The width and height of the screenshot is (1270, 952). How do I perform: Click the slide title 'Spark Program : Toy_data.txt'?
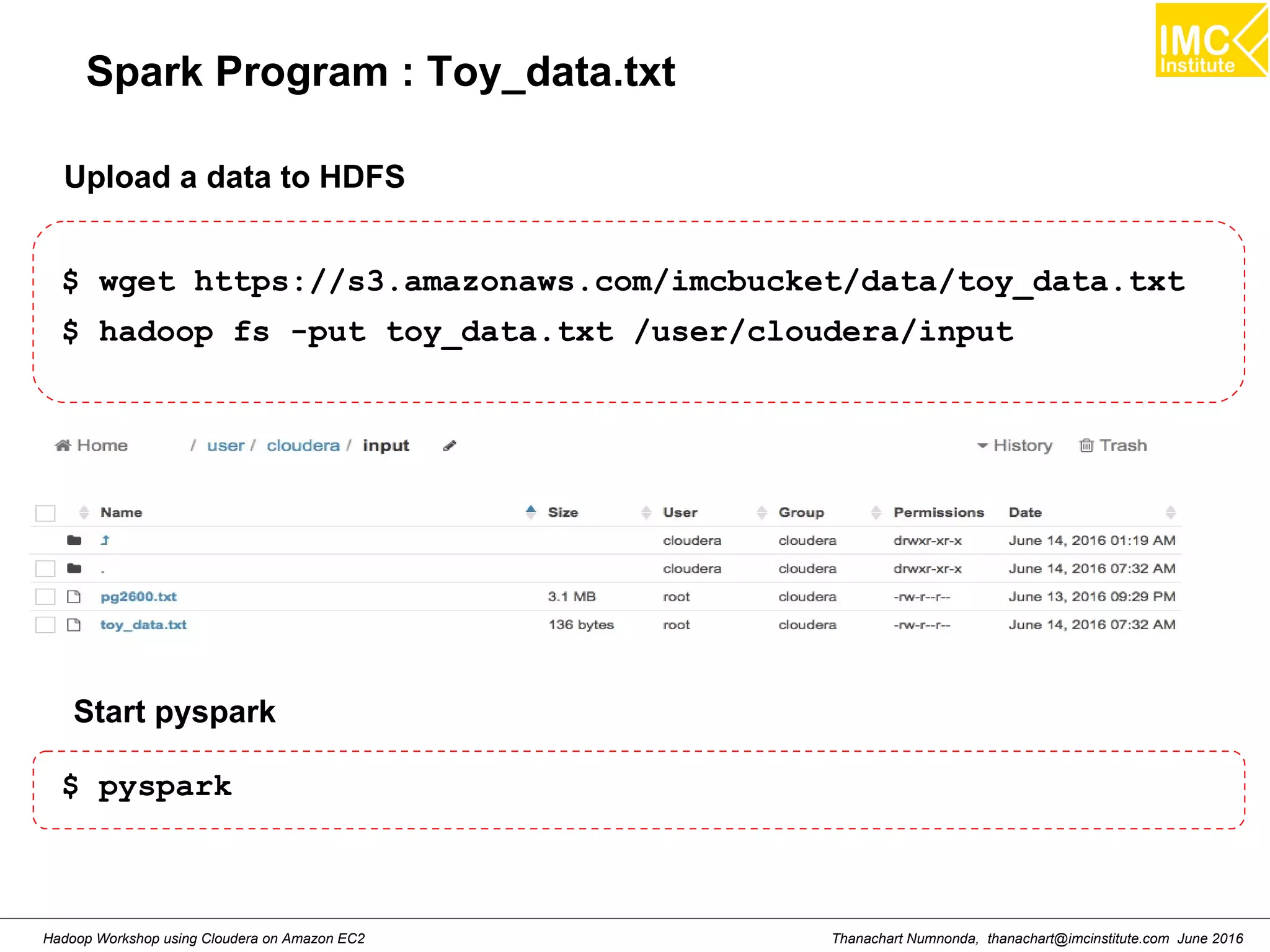click(x=381, y=73)
